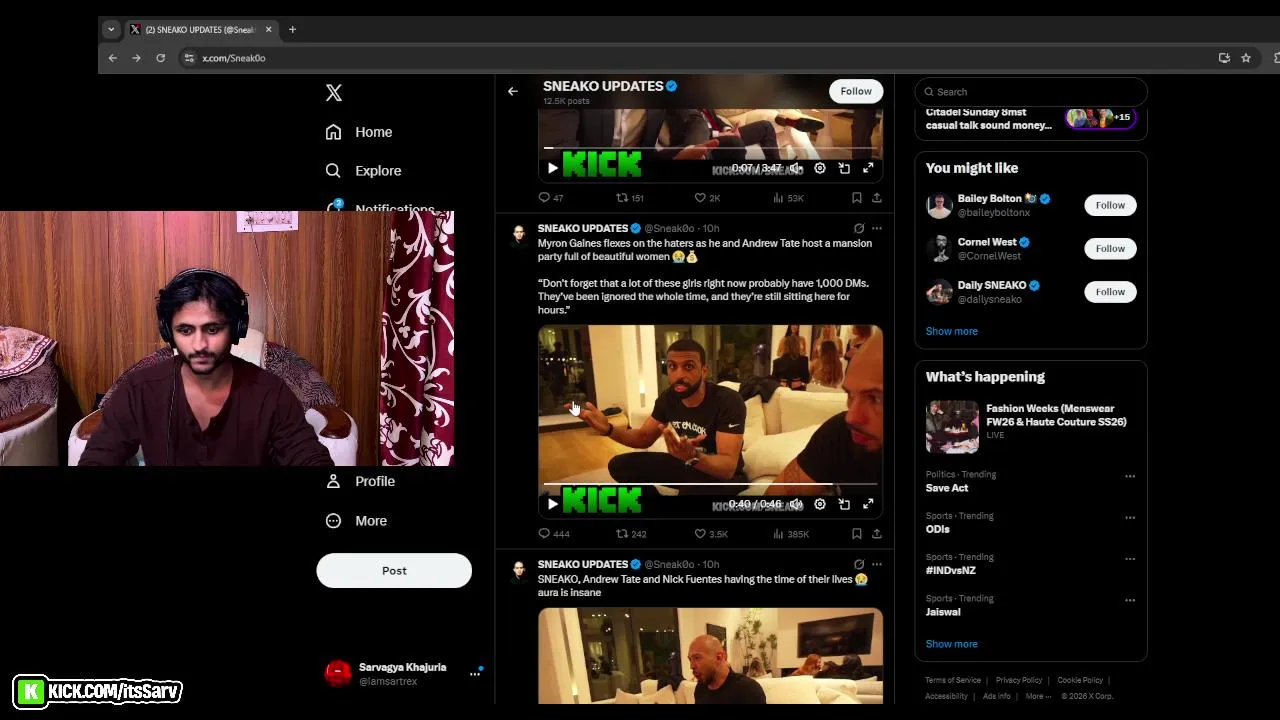This screenshot has width=1280, height=720.
Task: Go to Home in sidebar
Action: coord(359,132)
